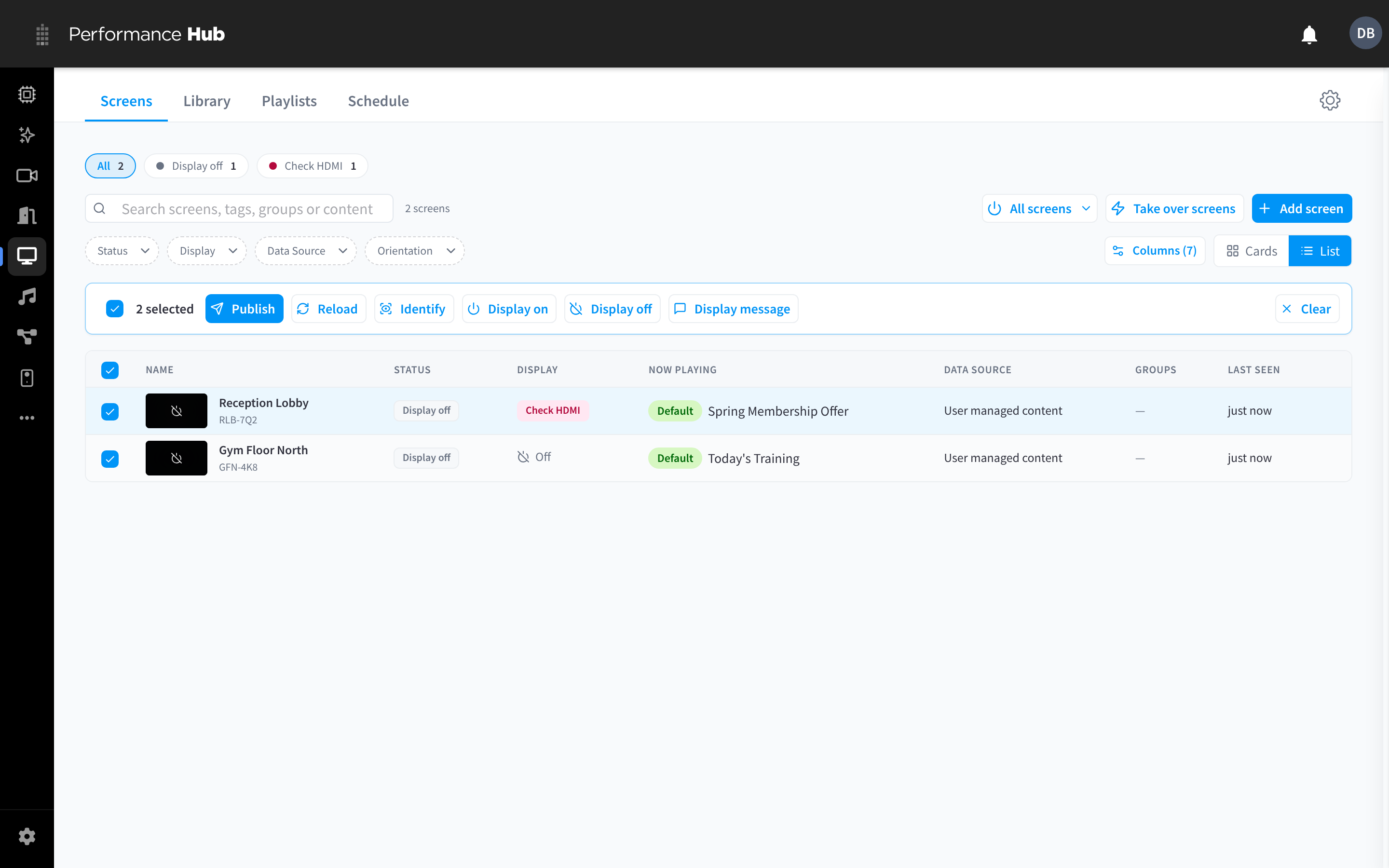Click the NOW PLAYING column header

(x=682, y=370)
